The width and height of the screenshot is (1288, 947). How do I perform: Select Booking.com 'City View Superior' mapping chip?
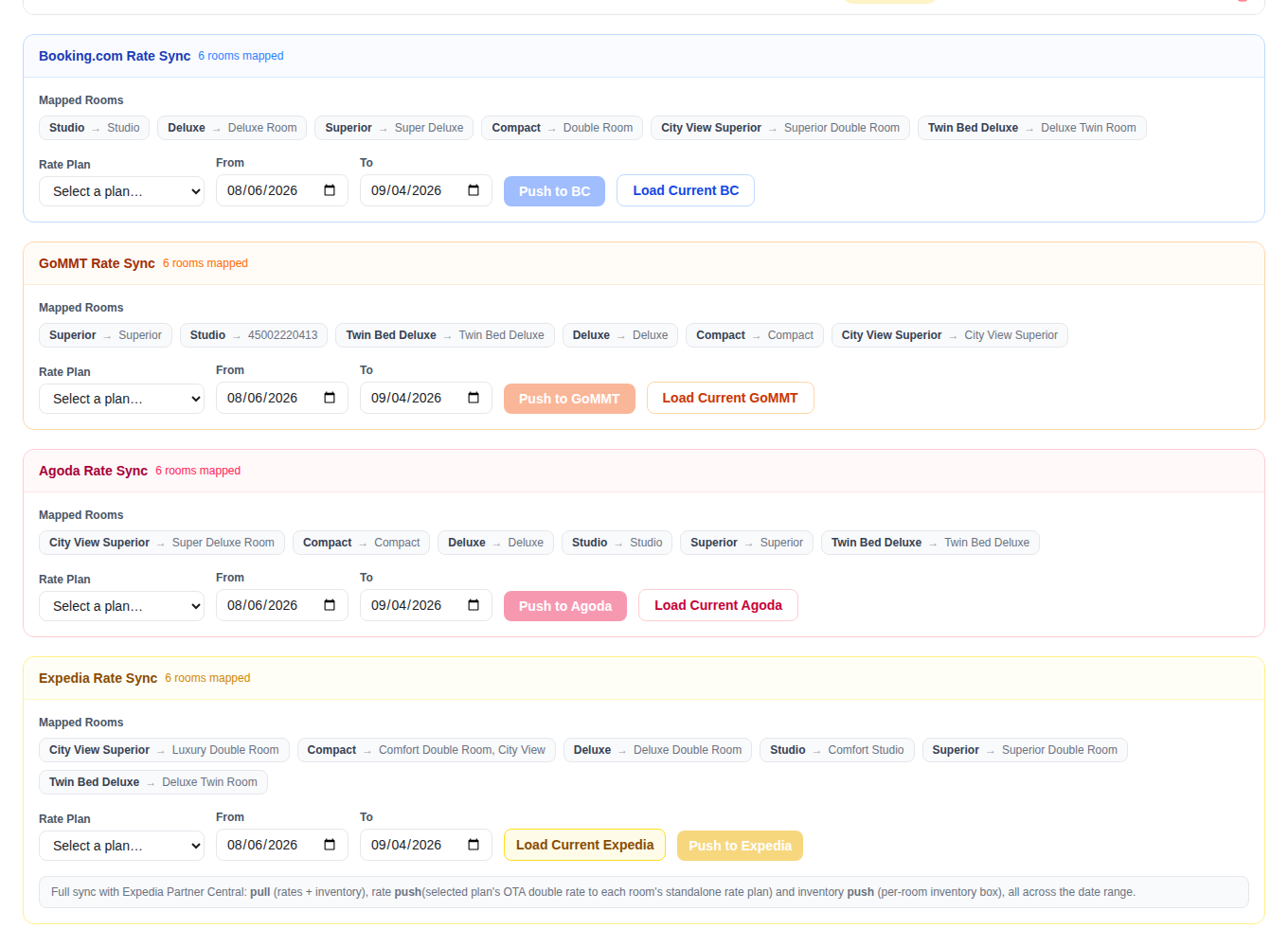coord(780,128)
